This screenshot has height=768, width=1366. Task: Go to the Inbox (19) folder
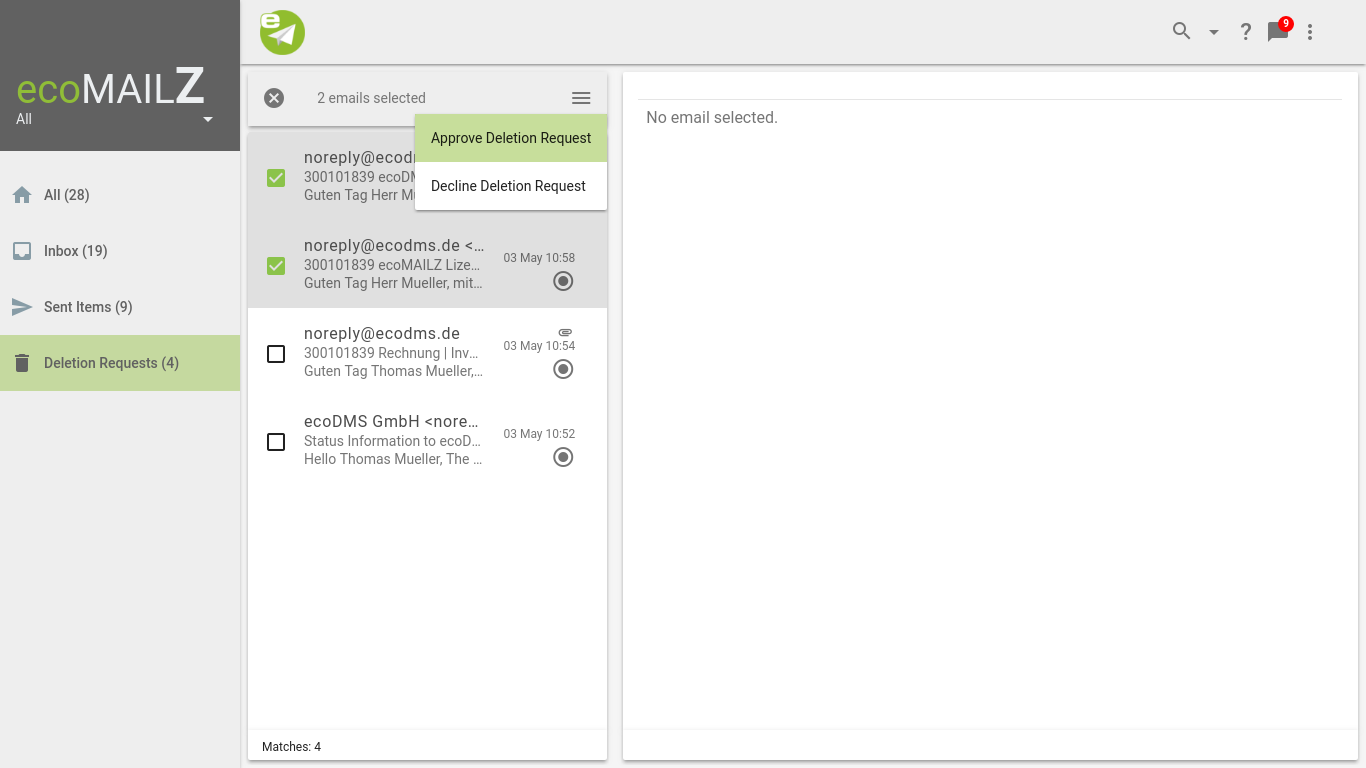click(120, 251)
